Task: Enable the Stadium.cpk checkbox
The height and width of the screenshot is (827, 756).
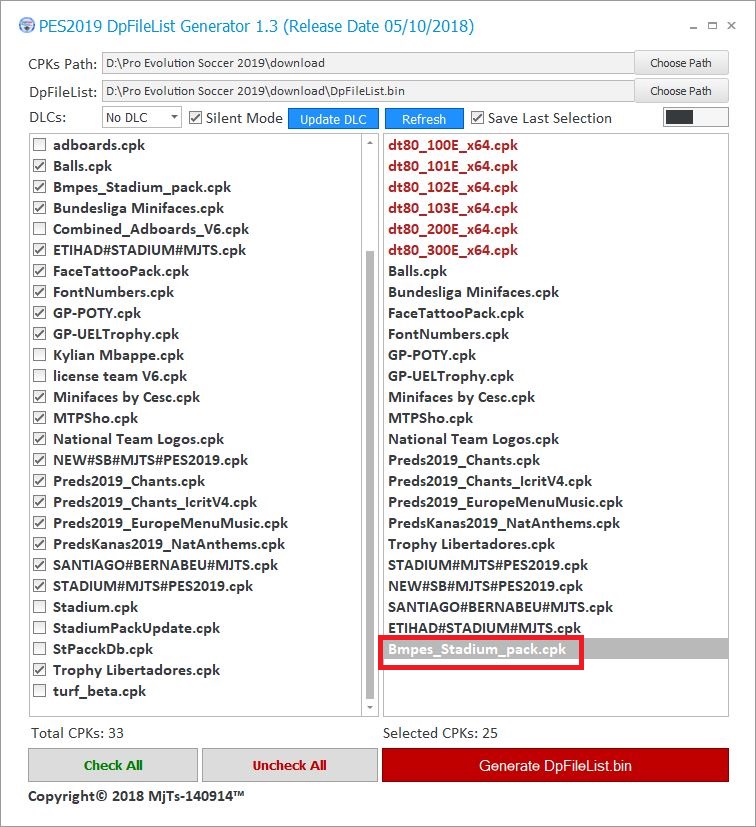Action: tap(40, 607)
